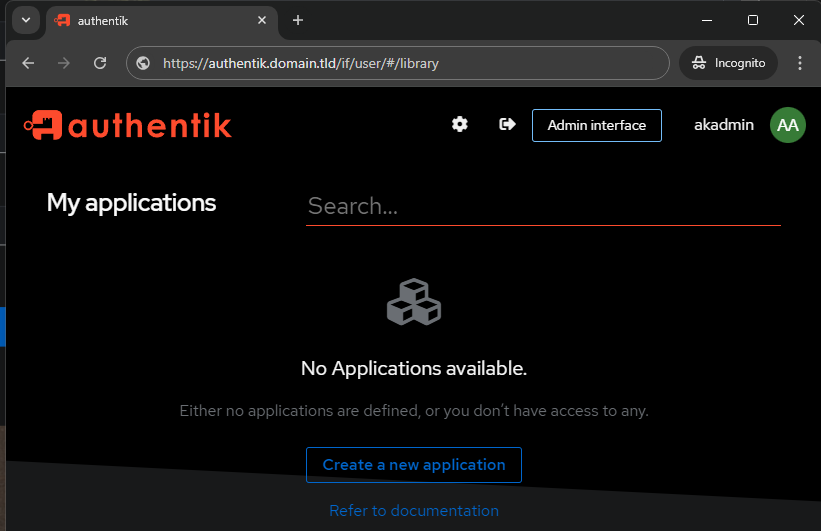Open the green AA user avatar
821x531 pixels.
coord(787,125)
